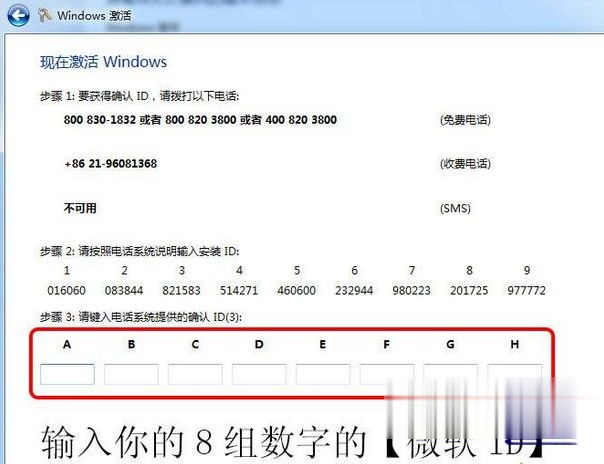Click installation ID group 460600
Screen dimensions: 604x464
[297, 290]
